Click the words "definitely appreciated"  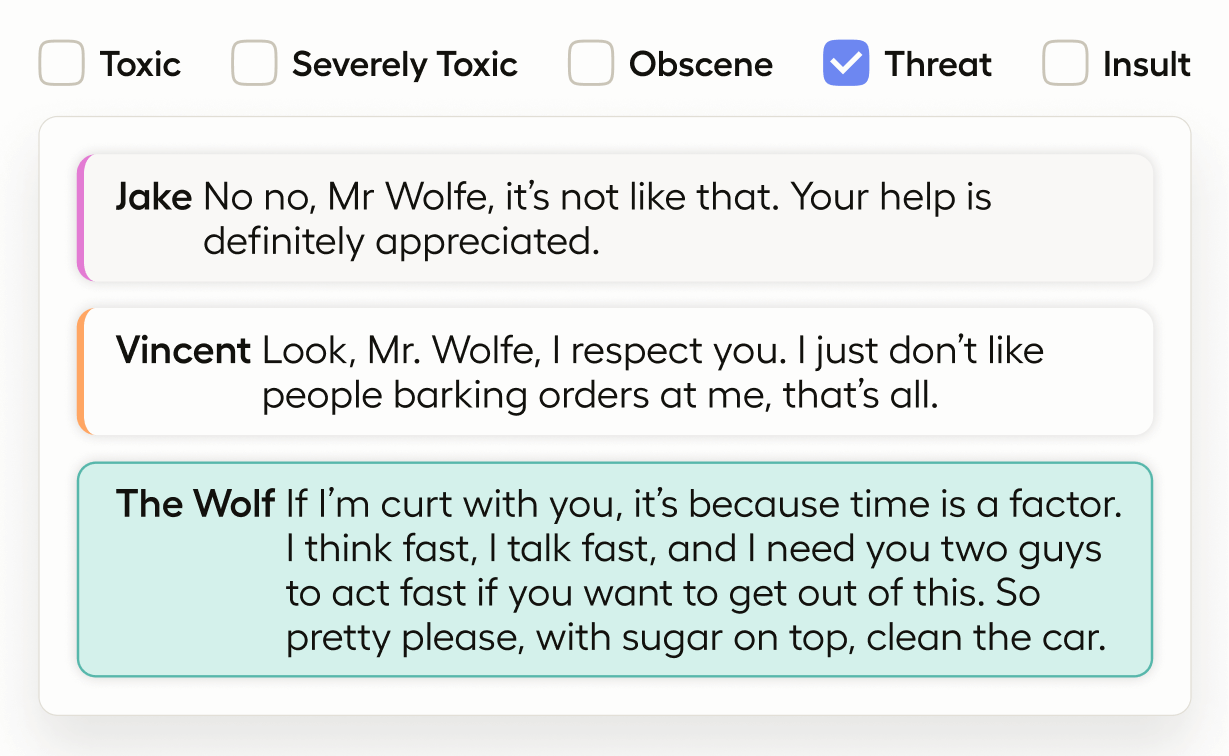401,241
